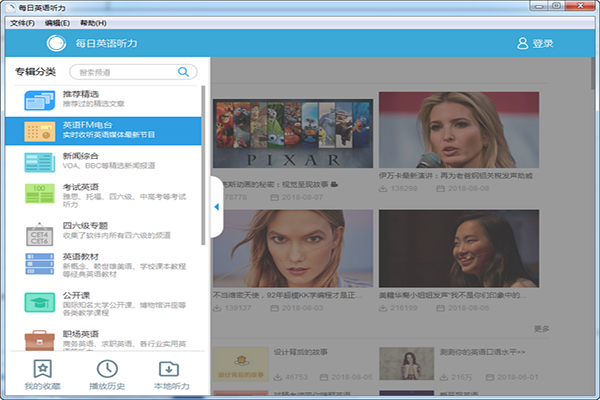This screenshot has height=400, width=600.
Task: Open the 文件(F) menu
Action: (22, 22)
